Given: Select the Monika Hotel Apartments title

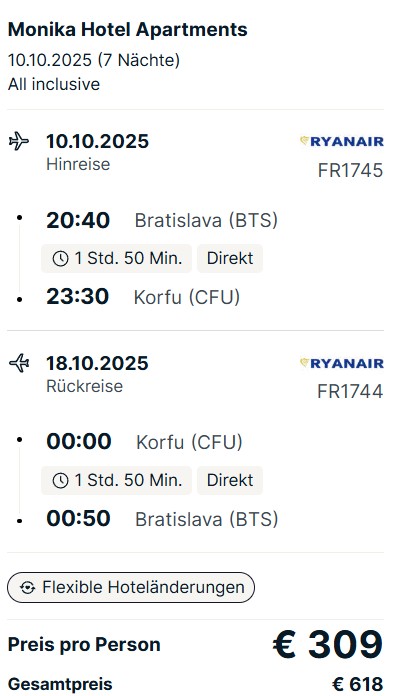Looking at the screenshot, I should coord(128,30).
